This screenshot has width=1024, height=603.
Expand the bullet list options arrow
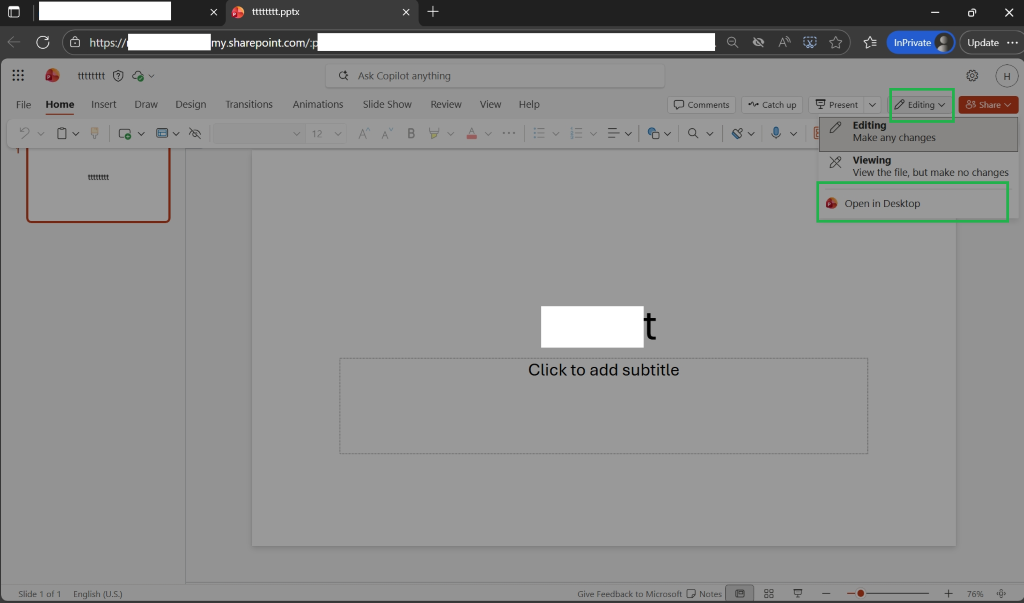556,133
